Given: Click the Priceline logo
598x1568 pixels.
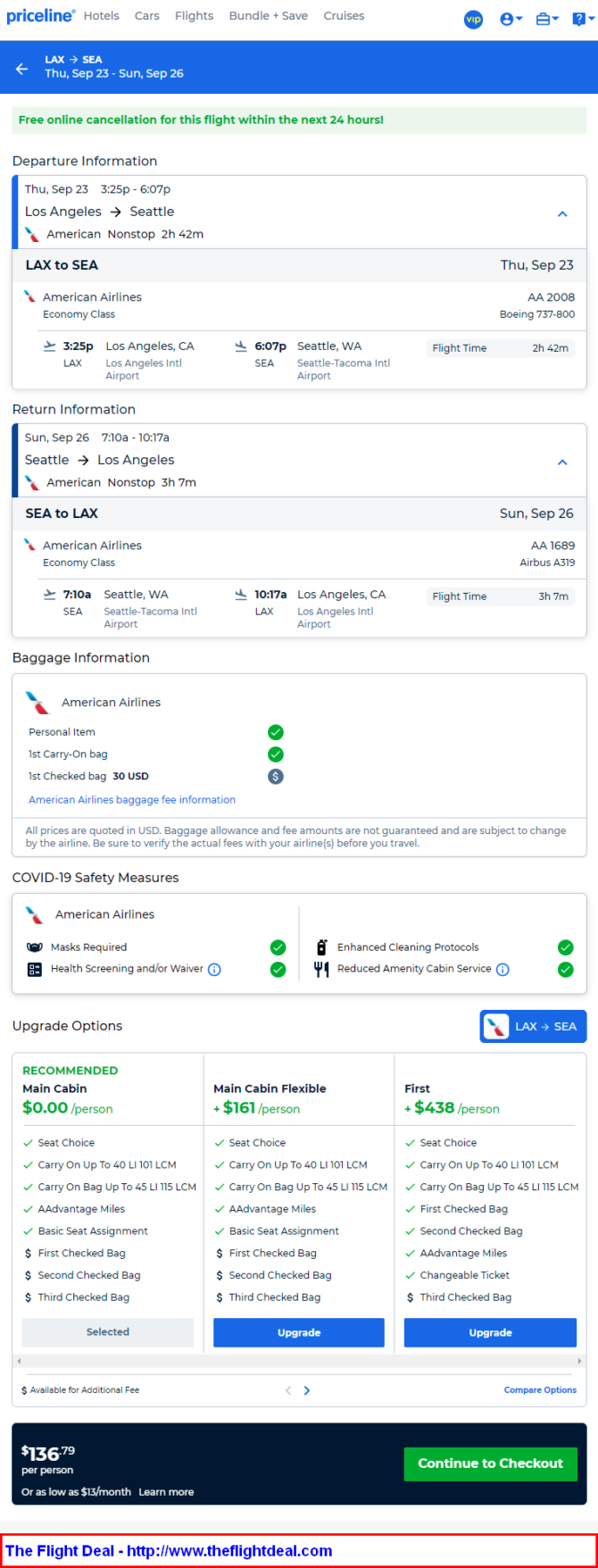Looking at the screenshot, I should (x=40, y=16).
